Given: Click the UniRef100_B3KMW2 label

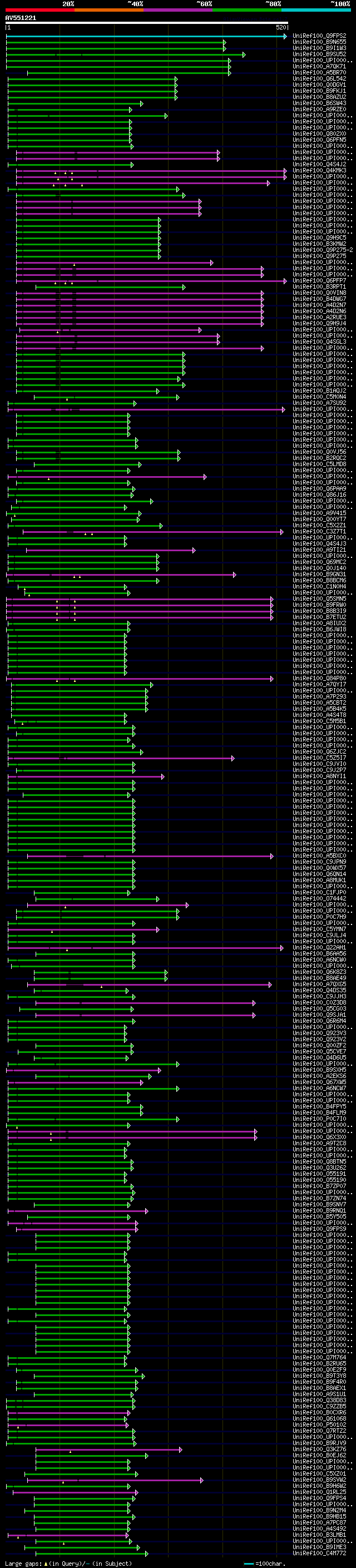Looking at the screenshot, I should [319, 244].
